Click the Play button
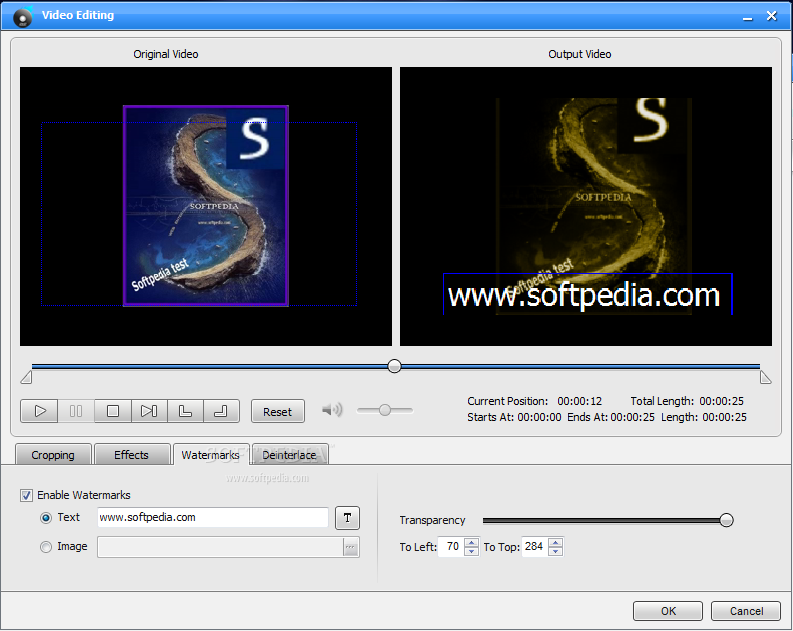The width and height of the screenshot is (793, 631). pos(39,411)
